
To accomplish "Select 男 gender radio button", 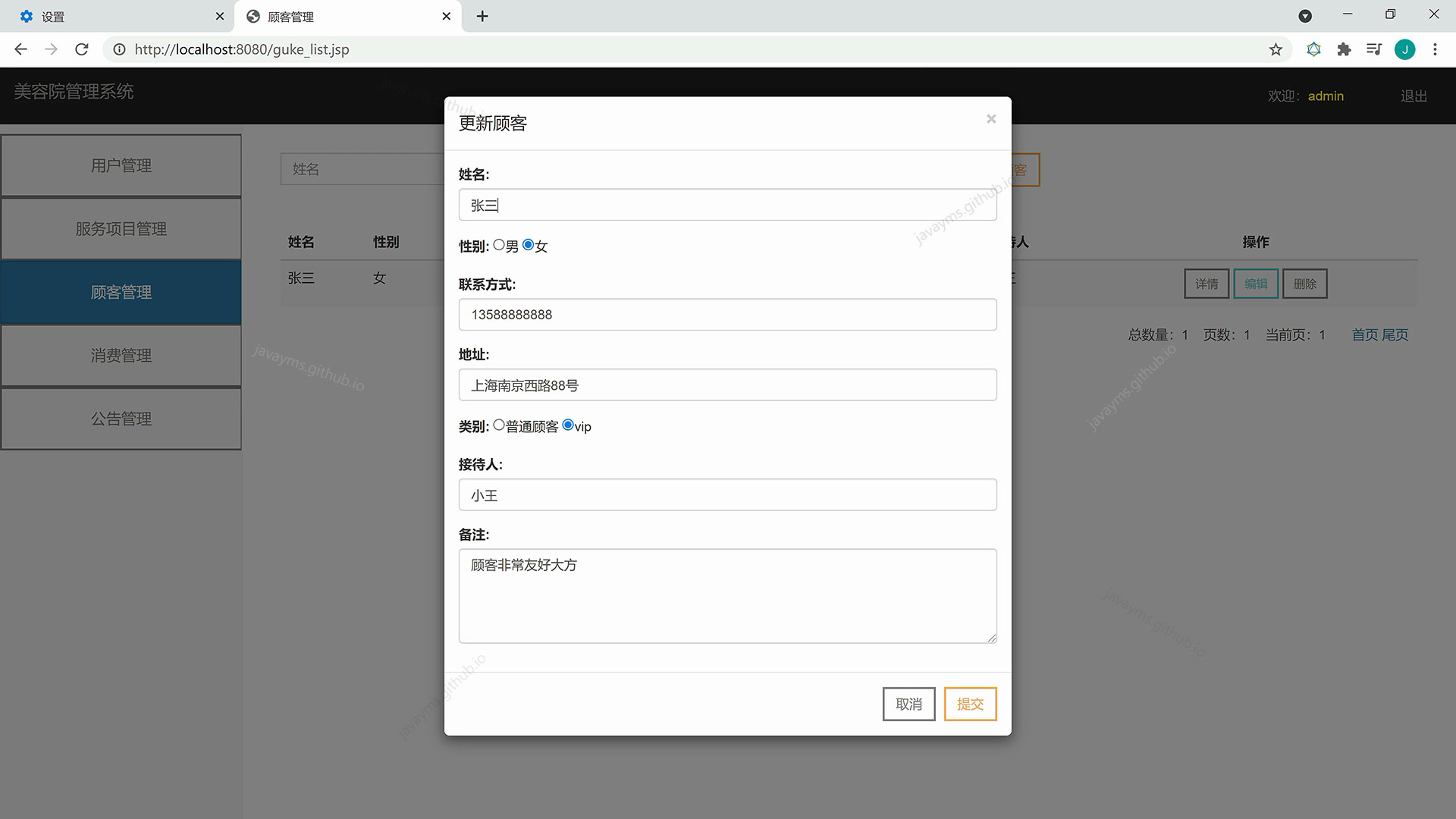I will 499,245.
